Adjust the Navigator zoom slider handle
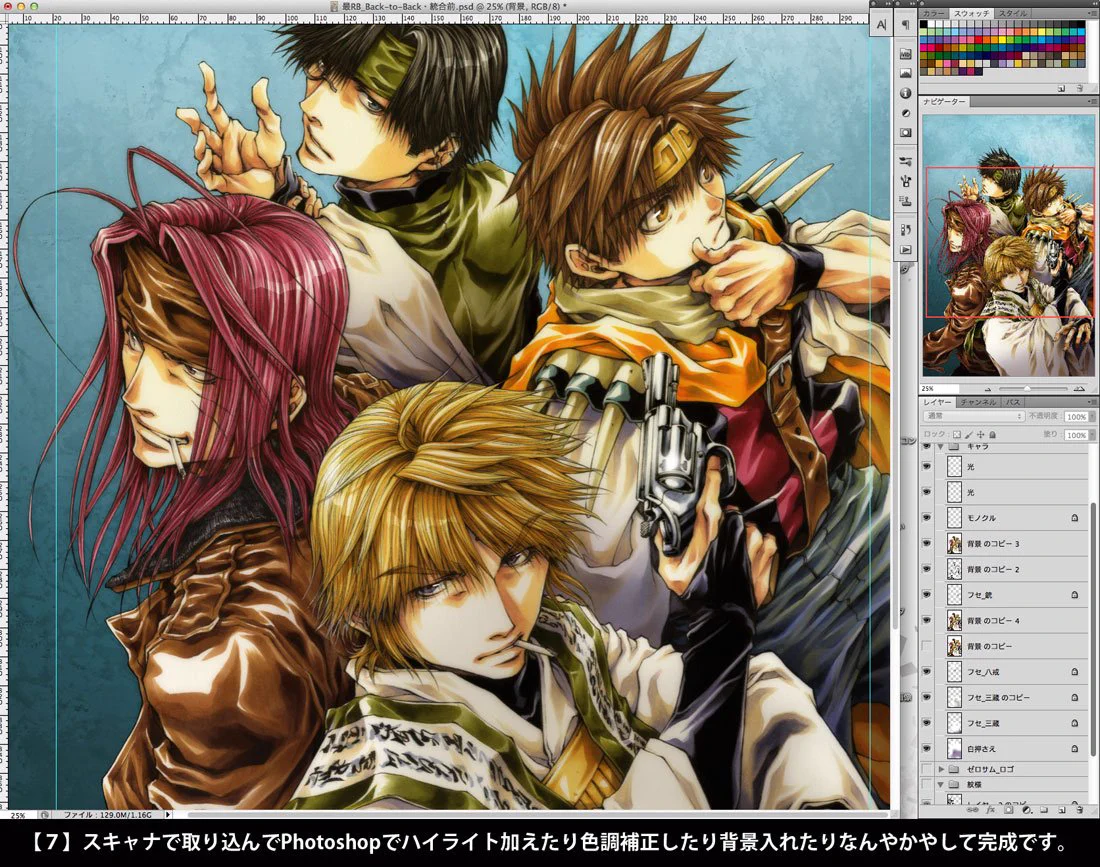This screenshot has width=1100, height=867. [x=1026, y=389]
